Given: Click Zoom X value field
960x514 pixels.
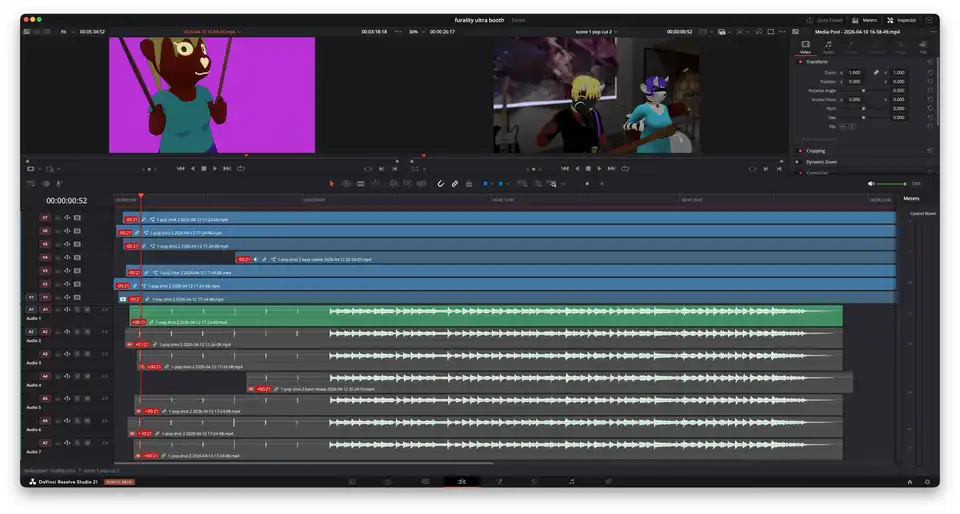Looking at the screenshot, I should coord(855,73).
